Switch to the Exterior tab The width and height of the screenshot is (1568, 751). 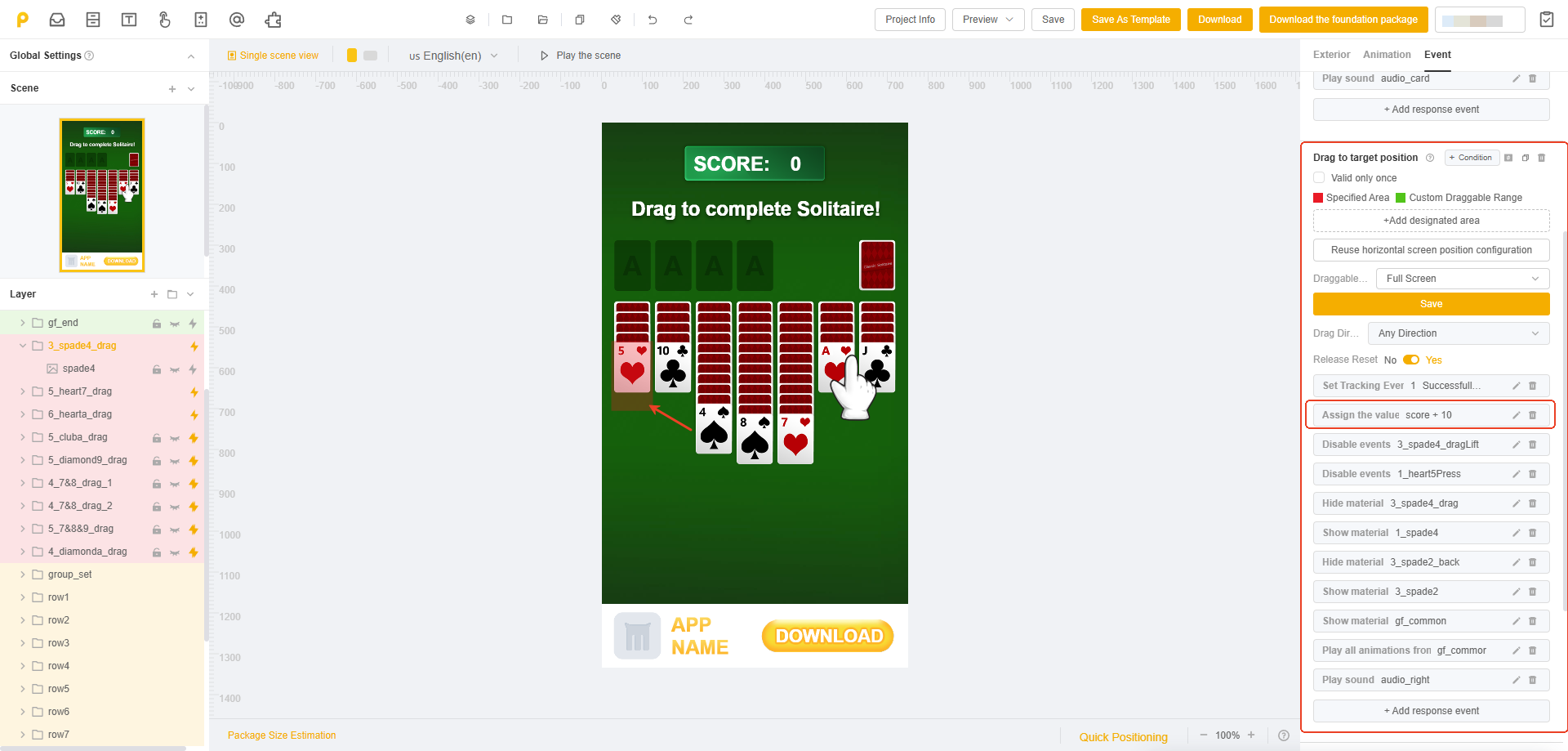click(x=1331, y=55)
